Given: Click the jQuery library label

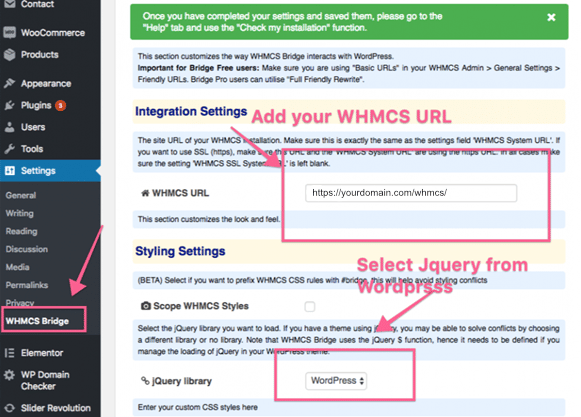Looking at the screenshot, I should pos(182,381).
